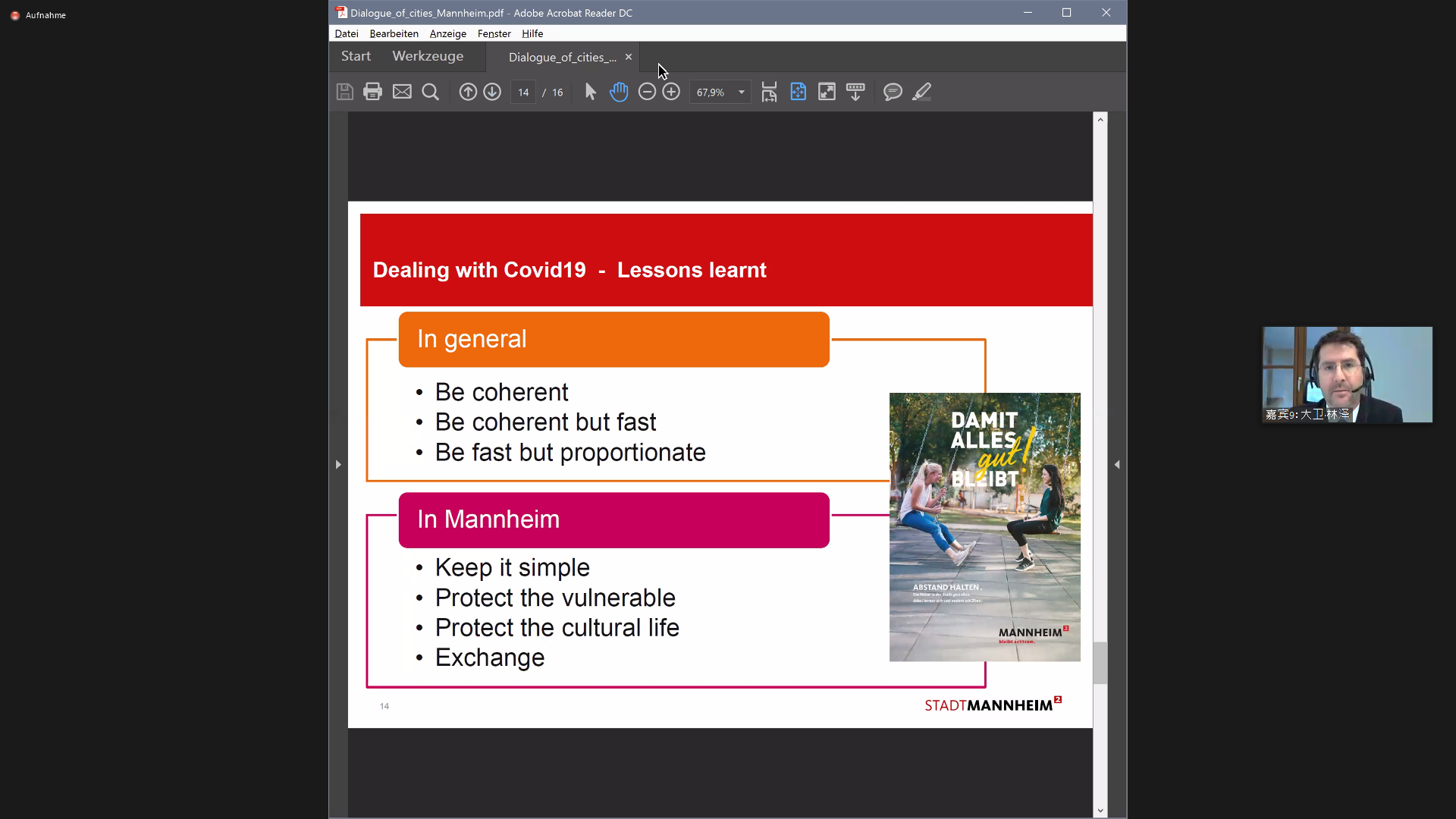Click the Save file icon
This screenshot has width=1456, height=819.
coord(344,92)
